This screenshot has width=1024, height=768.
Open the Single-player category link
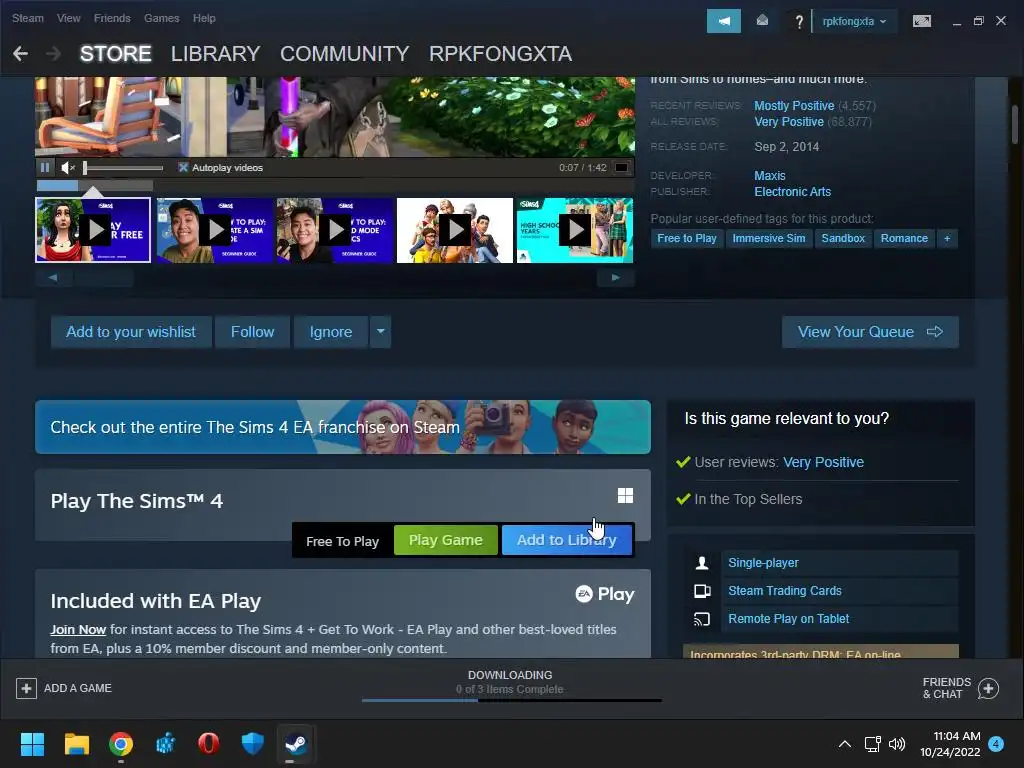tap(763, 562)
